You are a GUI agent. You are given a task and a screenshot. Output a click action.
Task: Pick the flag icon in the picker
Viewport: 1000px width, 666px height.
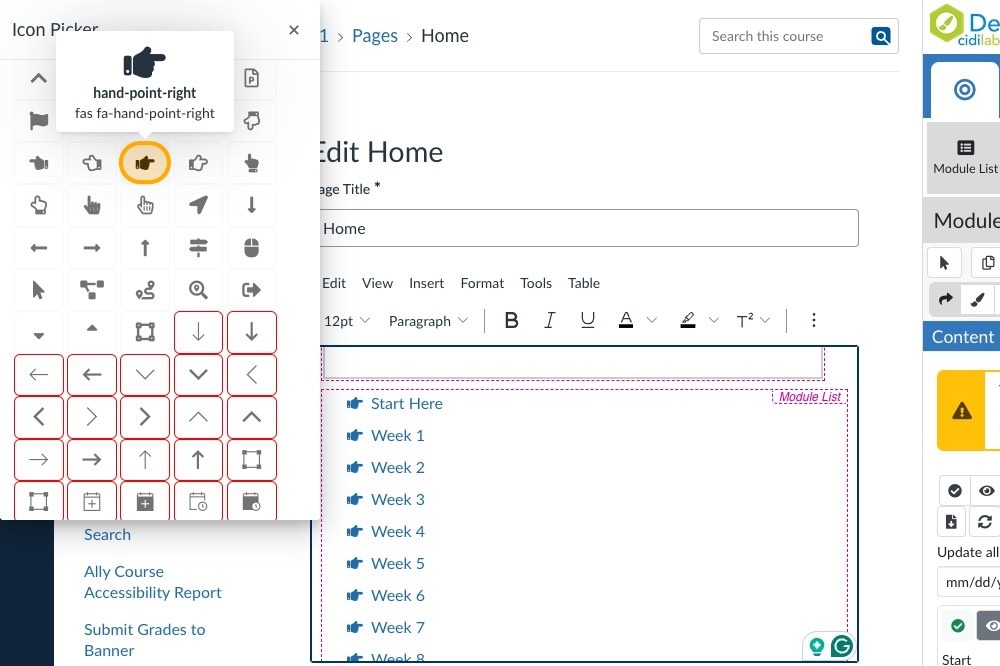tap(39, 121)
